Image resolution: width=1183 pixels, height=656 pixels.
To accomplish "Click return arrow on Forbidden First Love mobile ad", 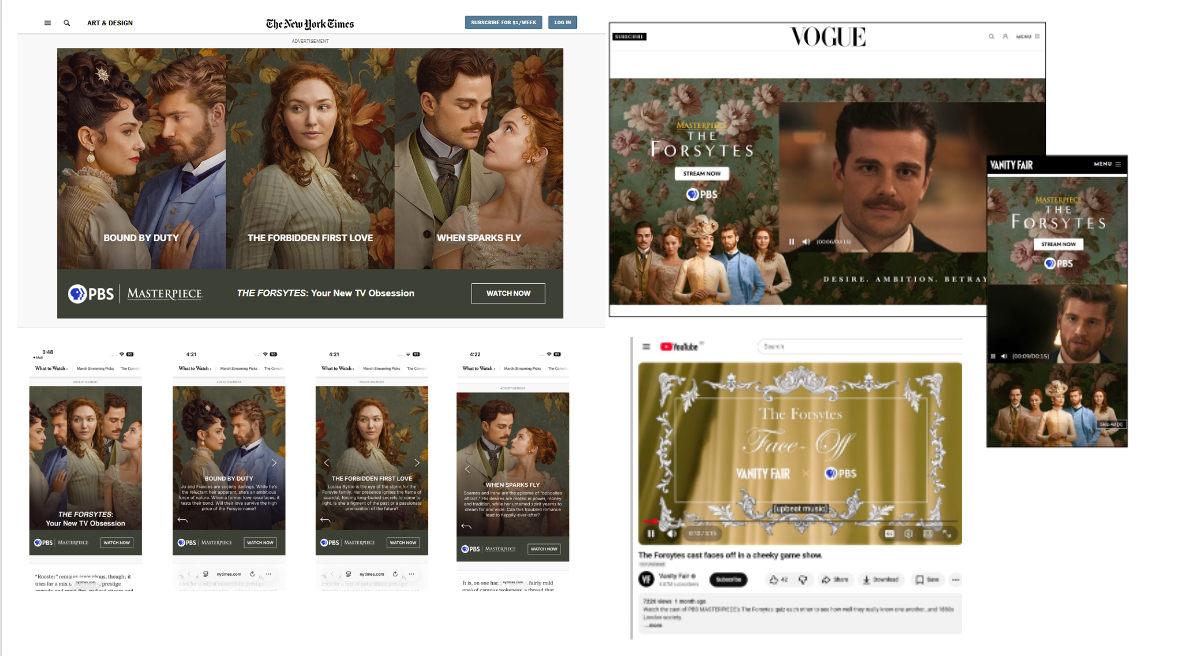I will [x=325, y=519].
